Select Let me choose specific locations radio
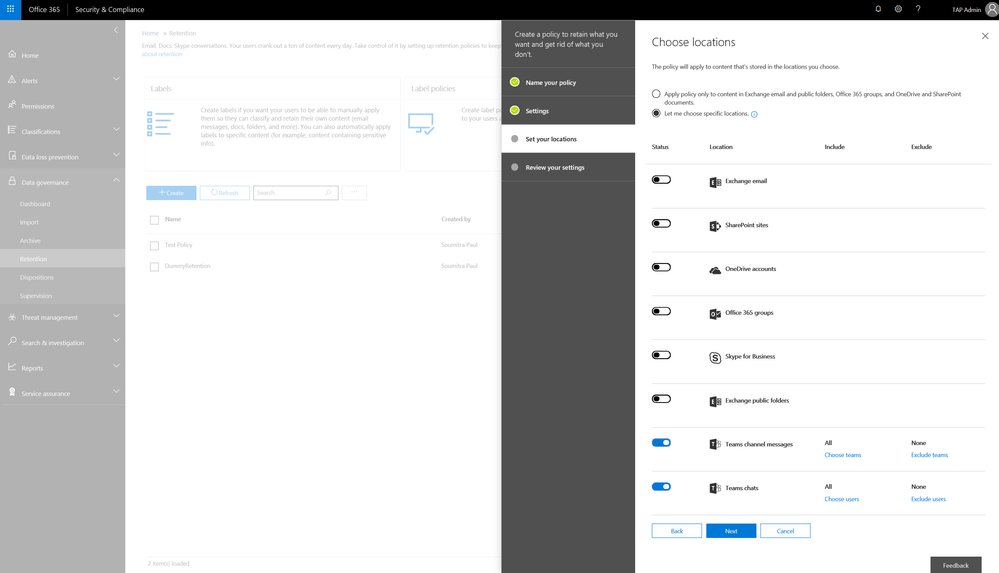Viewport: 999px width, 573px height. coord(656,113)
